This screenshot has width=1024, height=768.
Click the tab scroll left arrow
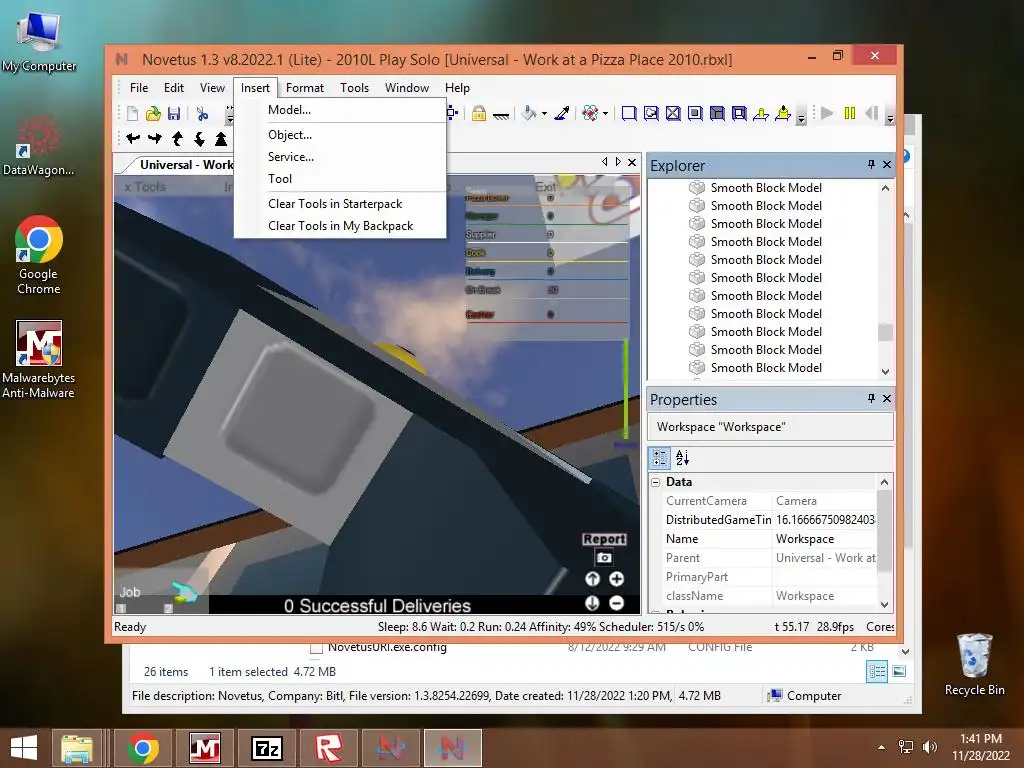605,162
